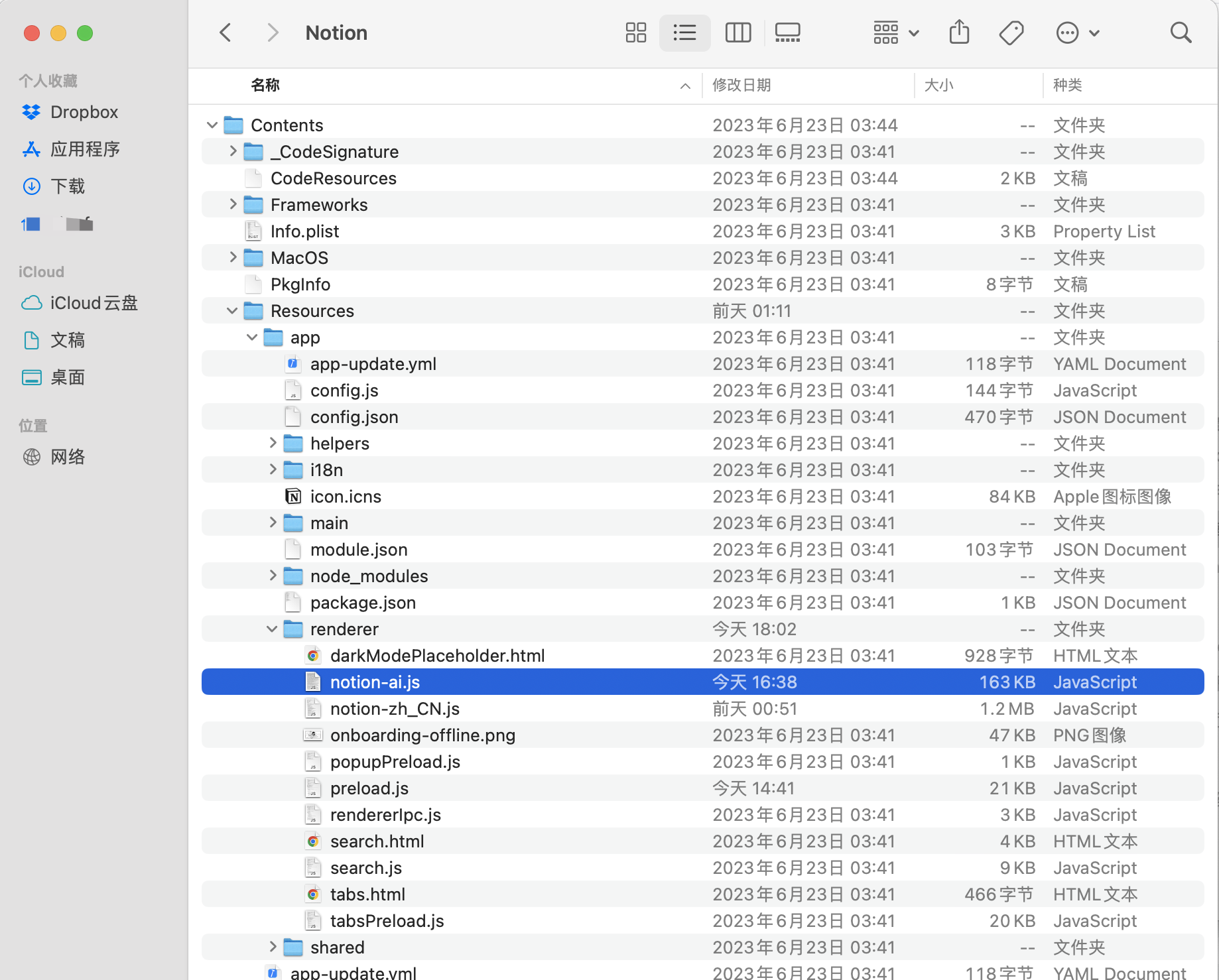Open the more actions ellipsis menu

point(1077,32)
